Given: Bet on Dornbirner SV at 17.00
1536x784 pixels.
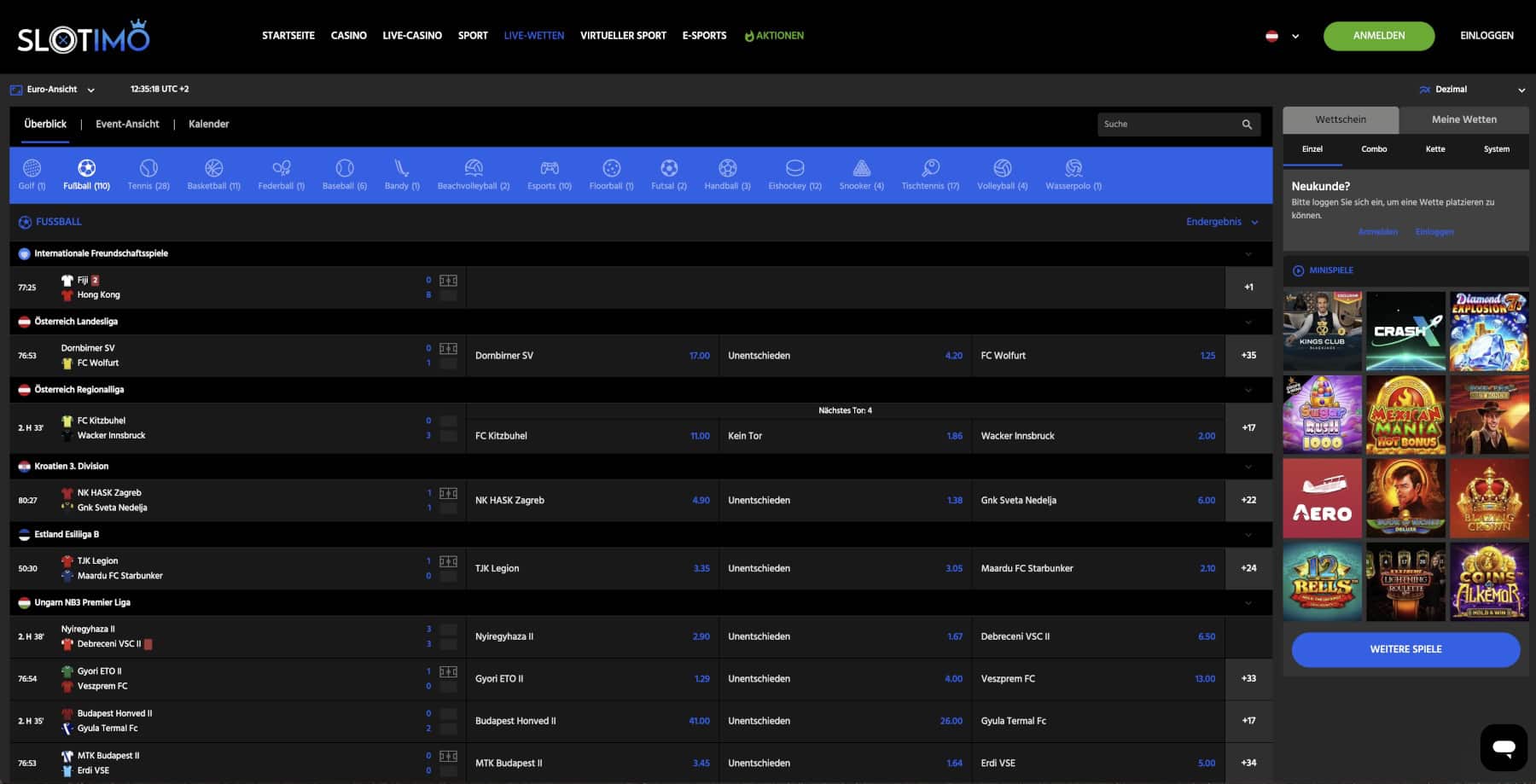Looking at the screenshot, I should [x=592, y=356].
